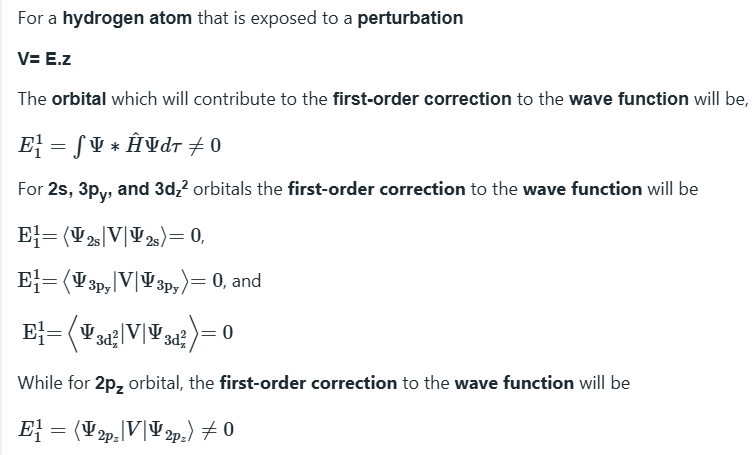The height and width of the screenshot is (455, 753).
Task: Select the "V= E.z" perturbation line
Action: click(44, 59)
